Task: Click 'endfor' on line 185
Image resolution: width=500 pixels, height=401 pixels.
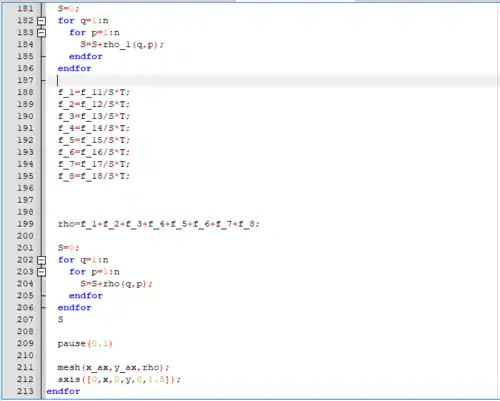Action: pyautogui.click(x=86, y=57)
